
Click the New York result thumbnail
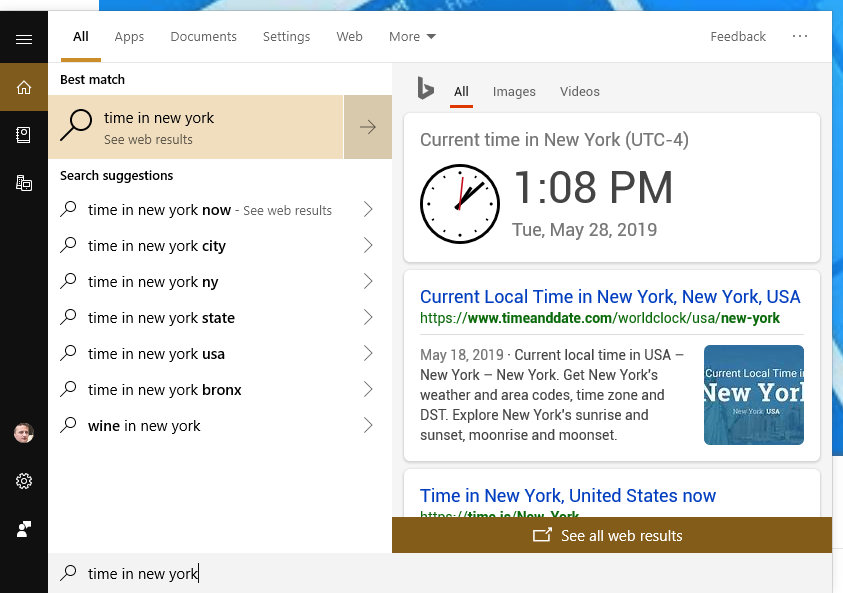click(x=754, y=395)
